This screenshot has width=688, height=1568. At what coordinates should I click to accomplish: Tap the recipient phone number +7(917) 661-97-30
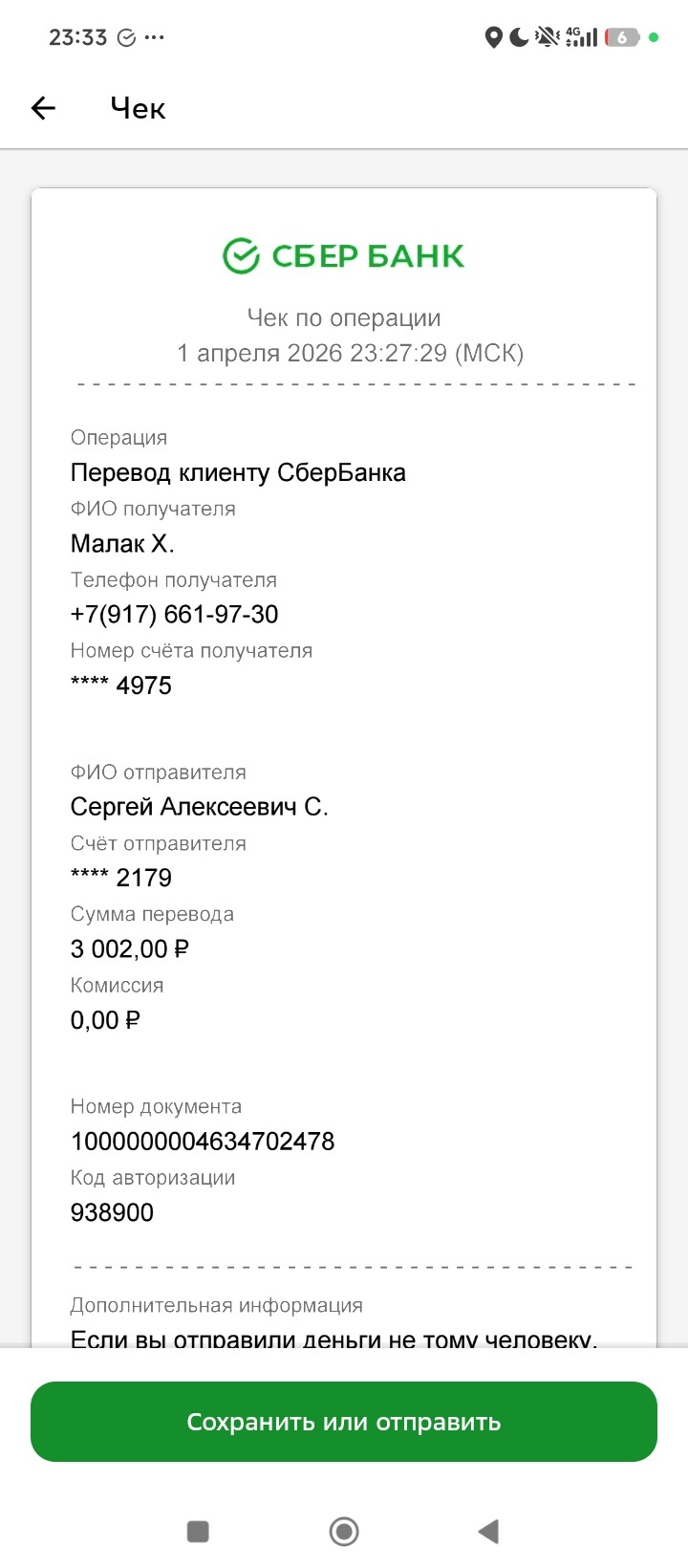174,614
